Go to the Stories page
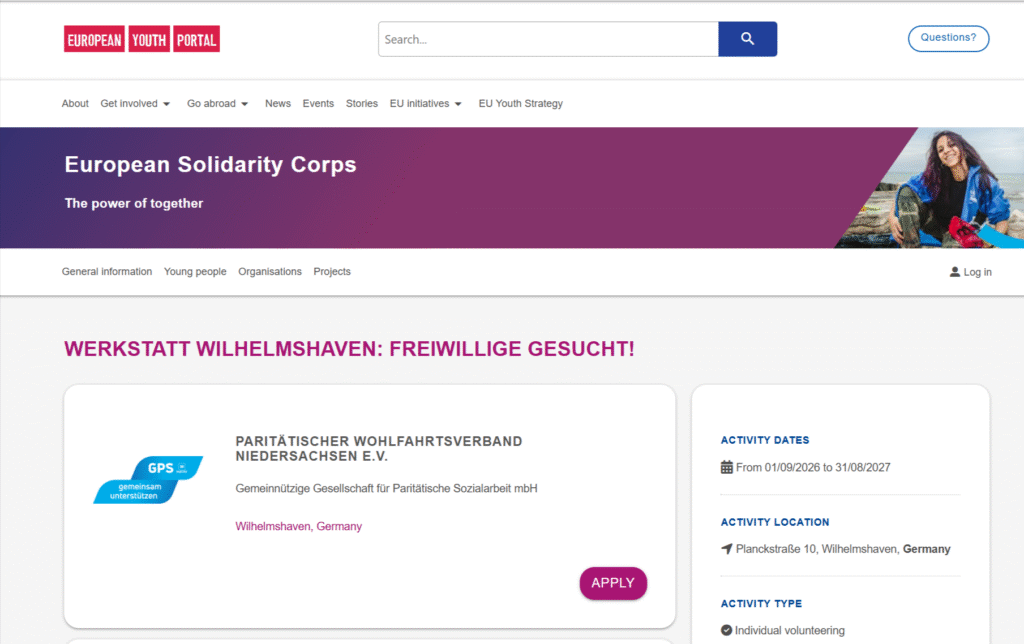 362,104
